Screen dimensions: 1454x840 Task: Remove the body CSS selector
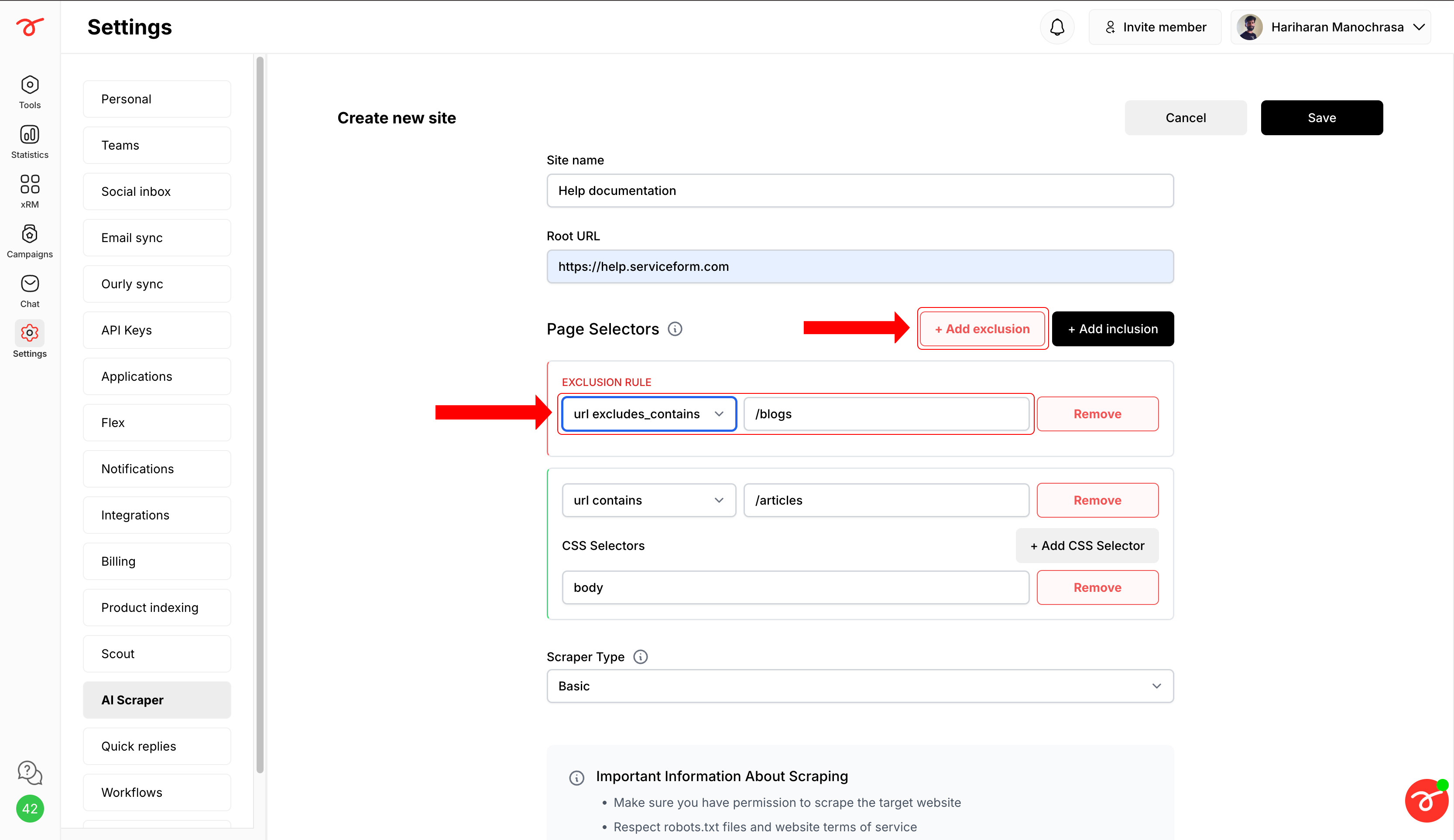(x=1097, y=587)
